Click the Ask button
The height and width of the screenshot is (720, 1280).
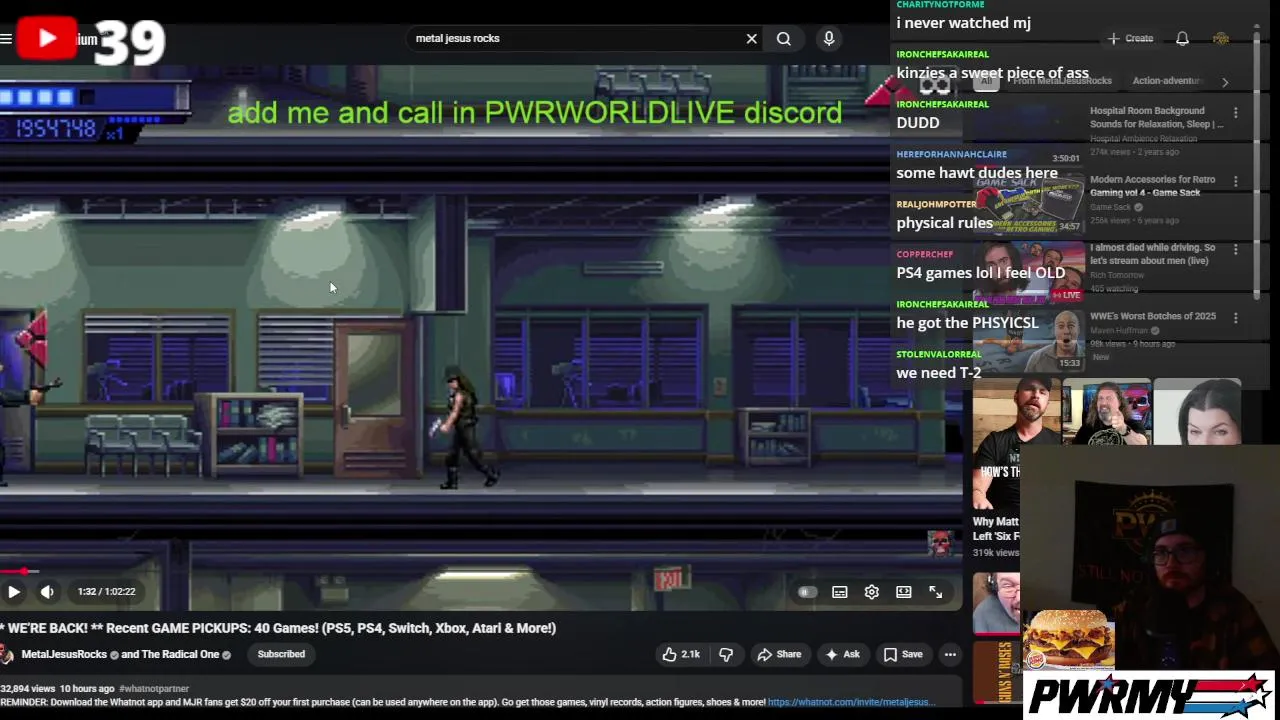coord(842,654)
